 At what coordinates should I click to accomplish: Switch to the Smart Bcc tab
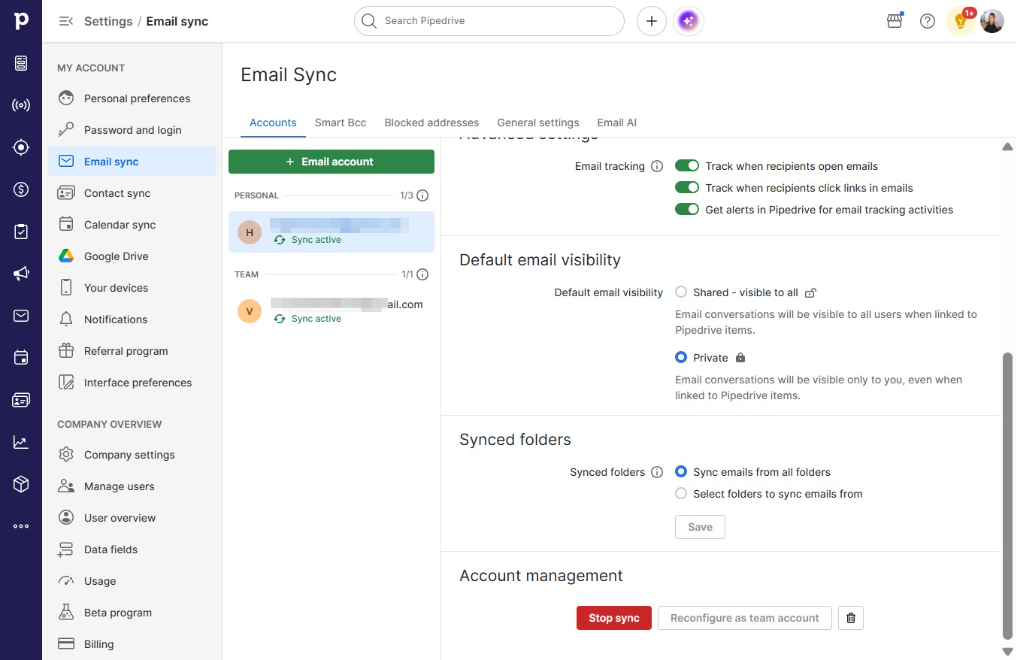click(340, 122)
